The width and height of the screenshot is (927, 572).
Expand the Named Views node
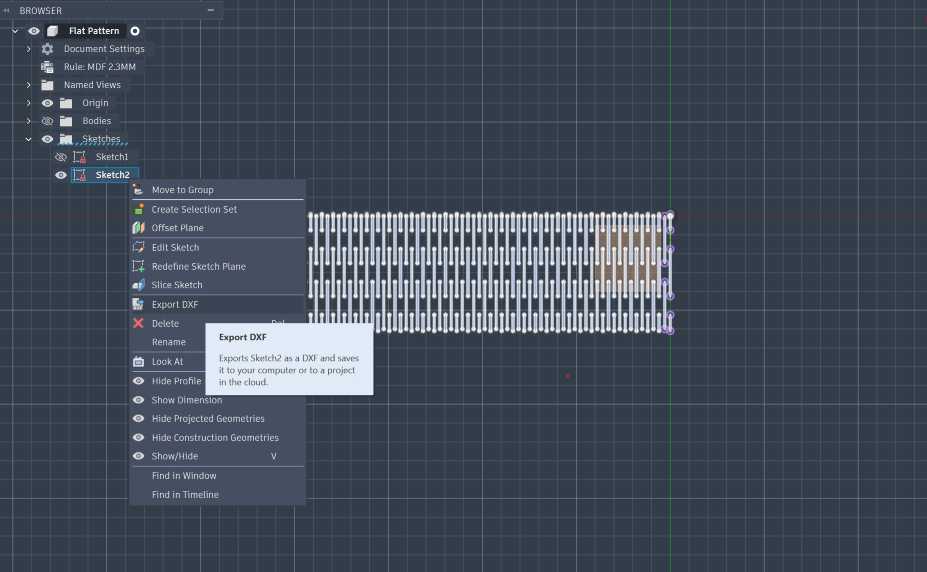click(28, 85)
